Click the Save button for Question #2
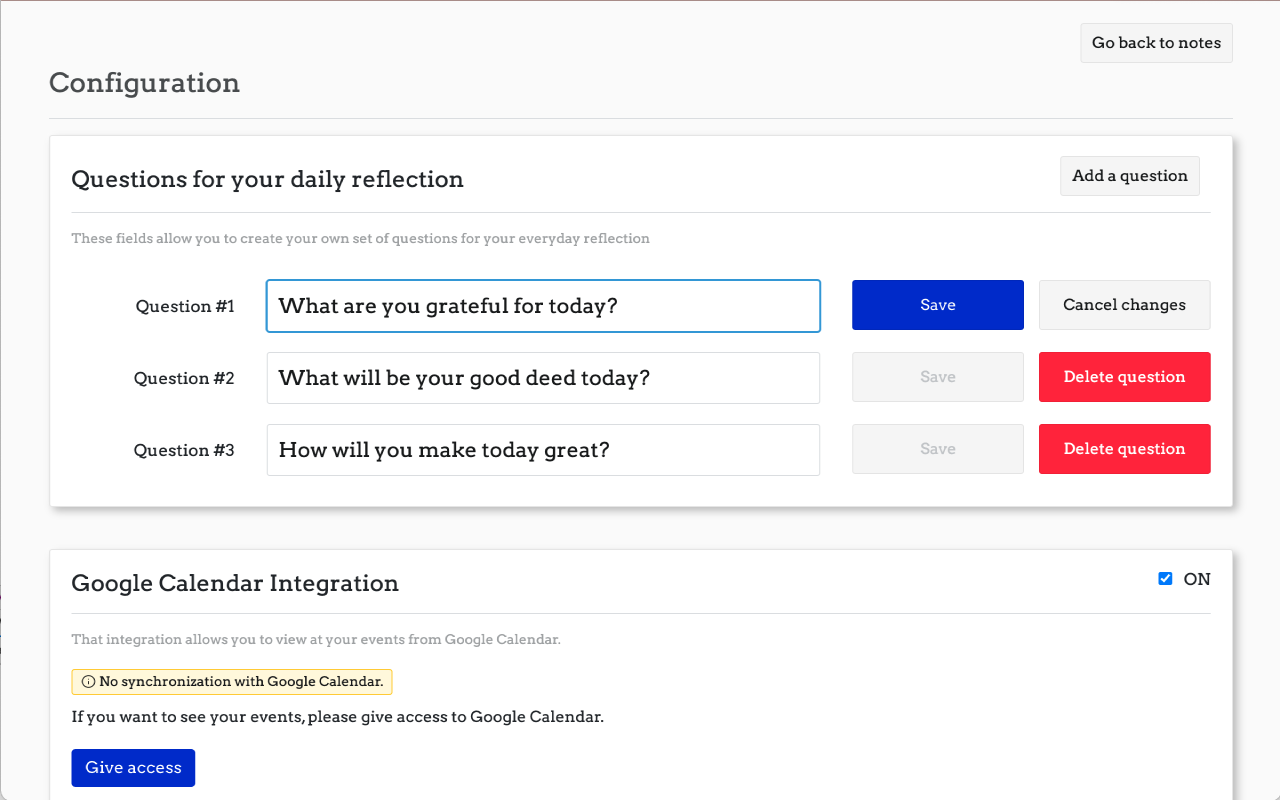The height and width of the screenshot is (800, 1280). point(937,377)
